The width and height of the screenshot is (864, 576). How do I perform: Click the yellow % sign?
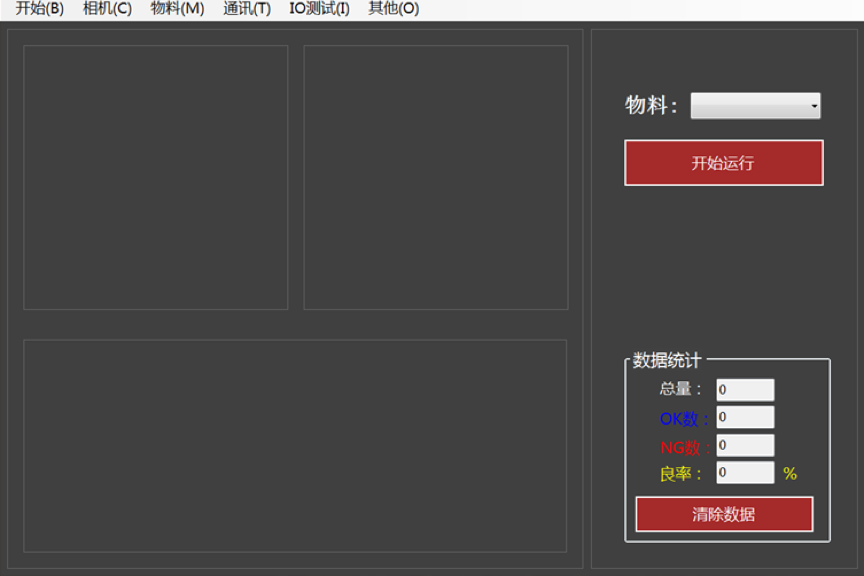(790, 473)
